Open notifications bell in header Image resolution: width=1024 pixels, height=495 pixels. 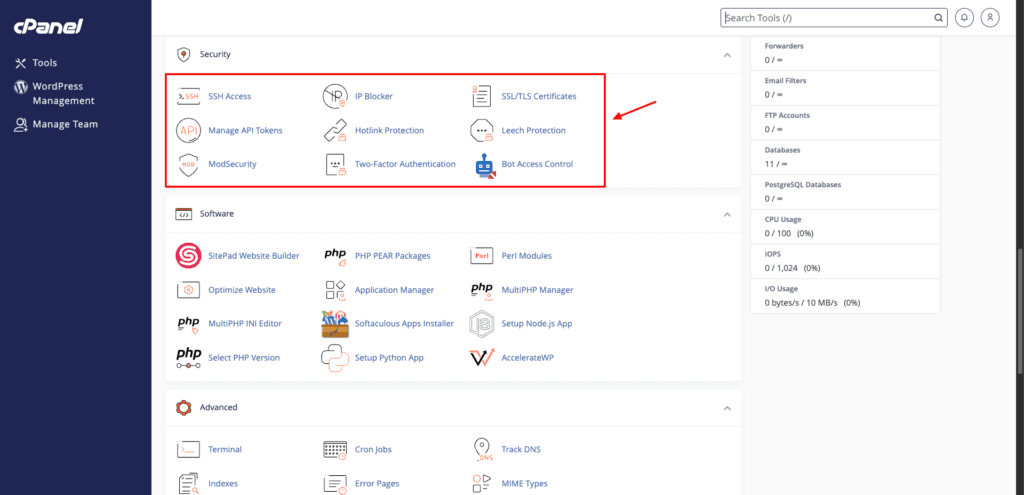[964, 18]
